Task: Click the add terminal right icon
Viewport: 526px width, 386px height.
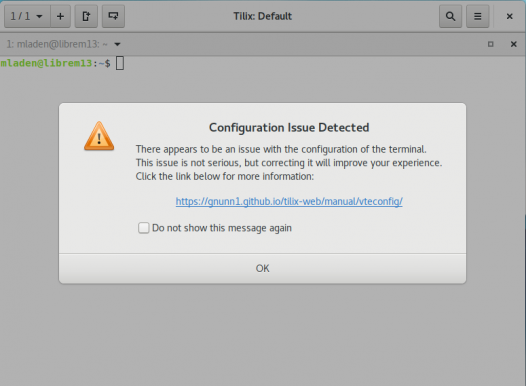Action: 86,16
